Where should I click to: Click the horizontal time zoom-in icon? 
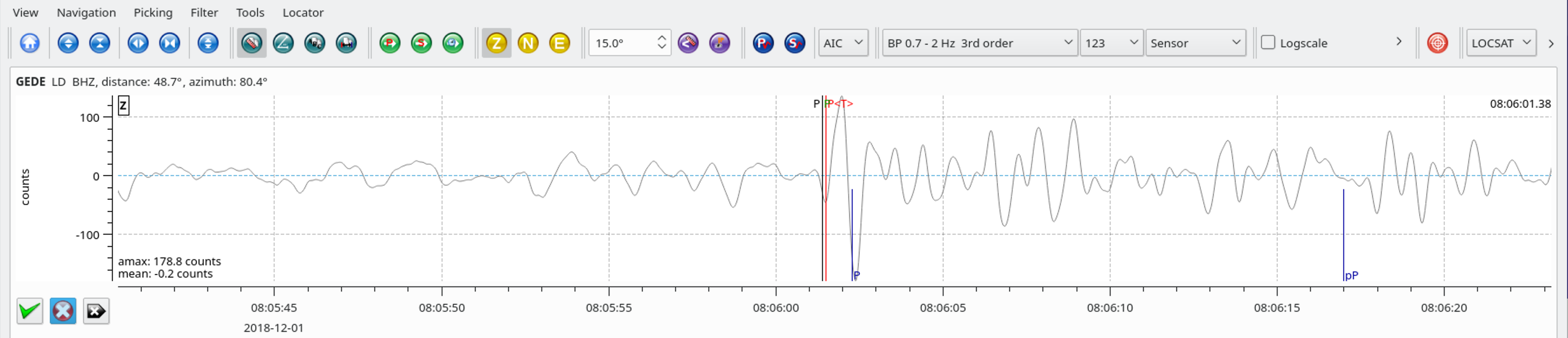(138, 43)
